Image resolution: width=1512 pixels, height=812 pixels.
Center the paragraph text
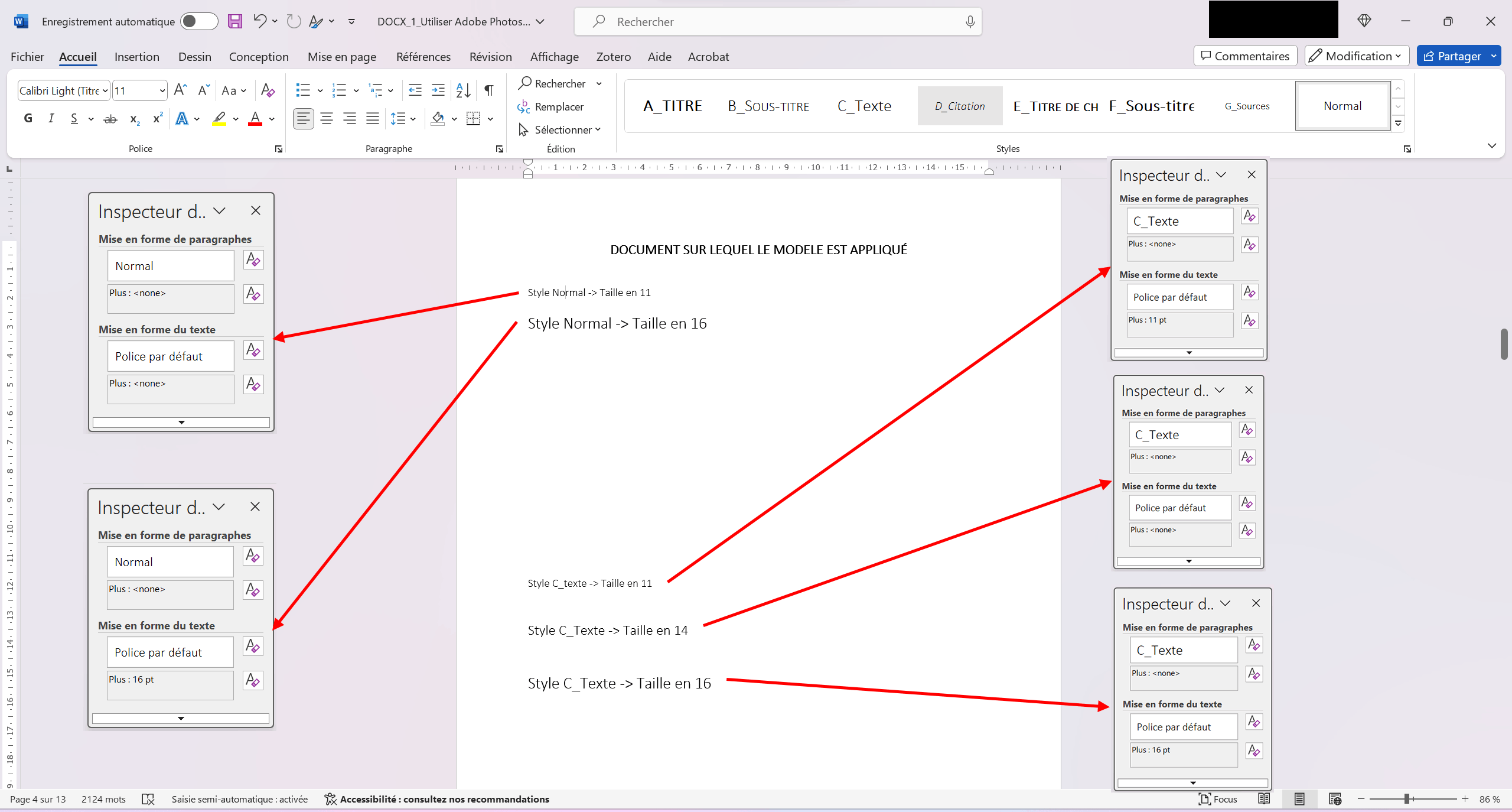pos(327,119)
